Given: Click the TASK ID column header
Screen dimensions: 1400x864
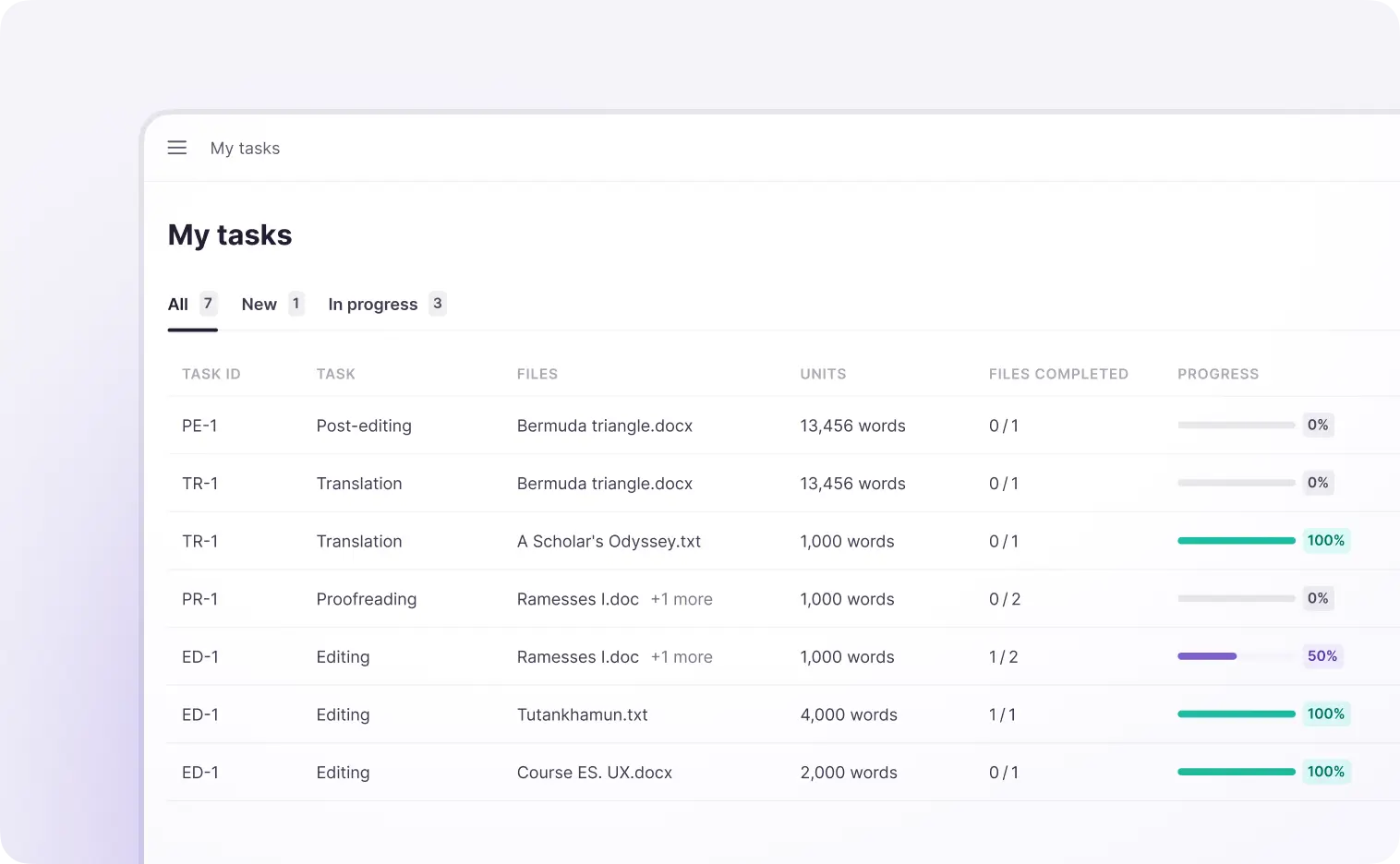Looking at the screenshot, I should pos(211,374).
